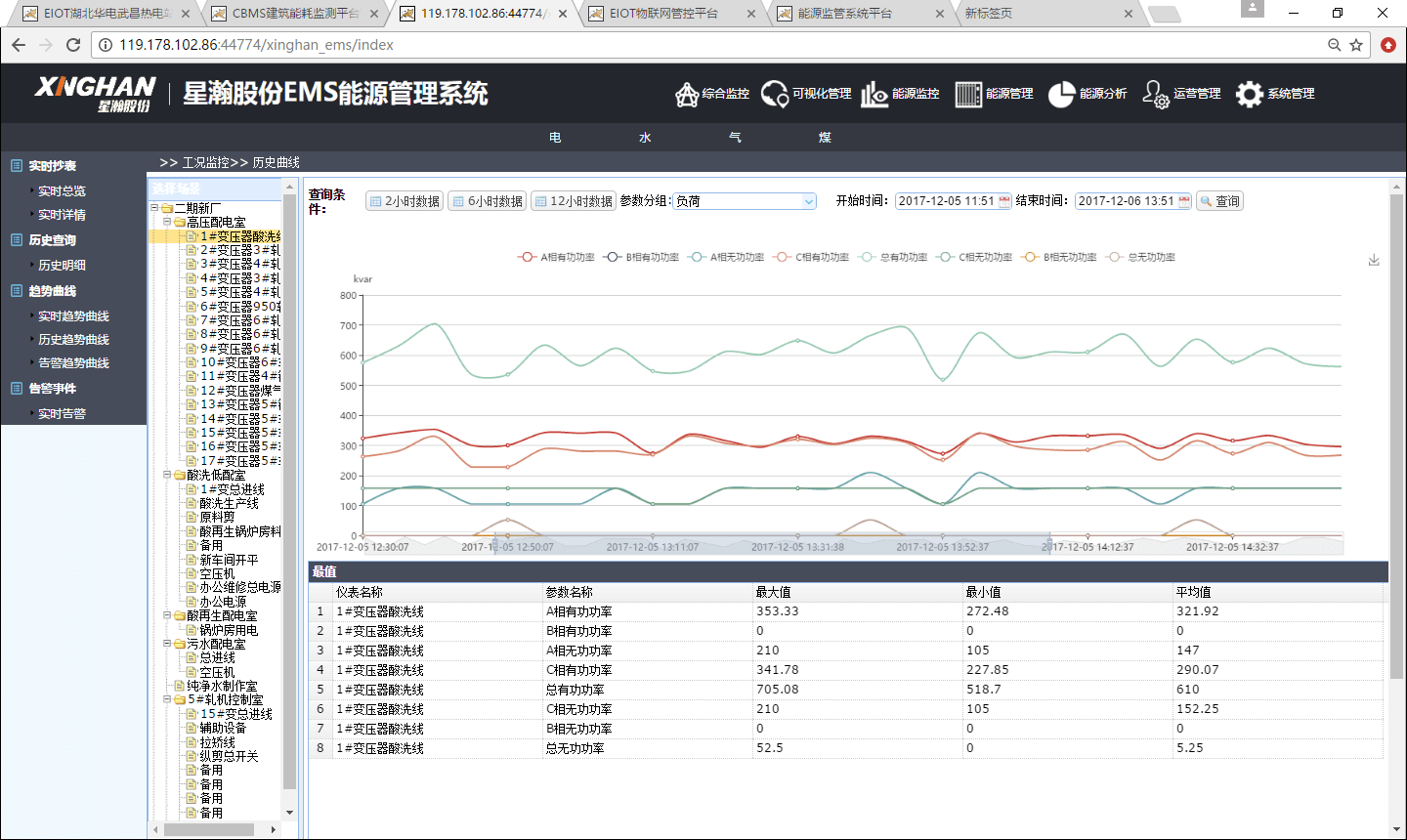Toggle 总有功功率 legend series
The height and width of the screenshot is (840, 1407).
click(893, 258)
